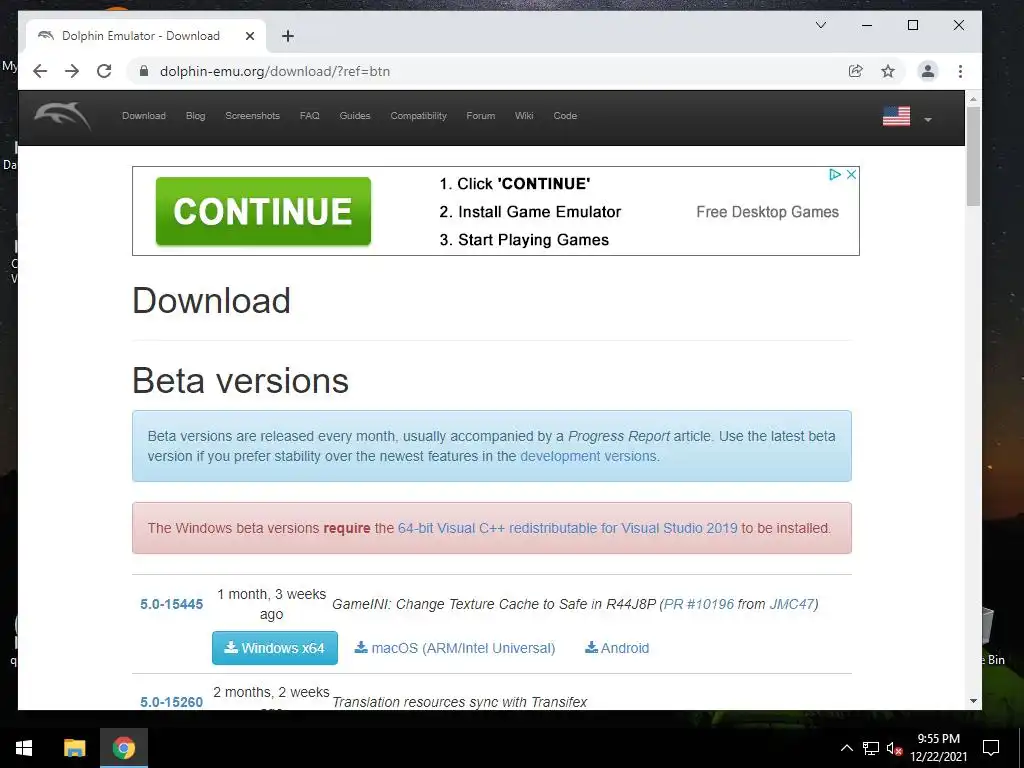Image resolution: width=1024 pixels, height=768 pixels.
Task: Click 'Translation resources sync with Transifex' text
Action: (x=460, y=702)
